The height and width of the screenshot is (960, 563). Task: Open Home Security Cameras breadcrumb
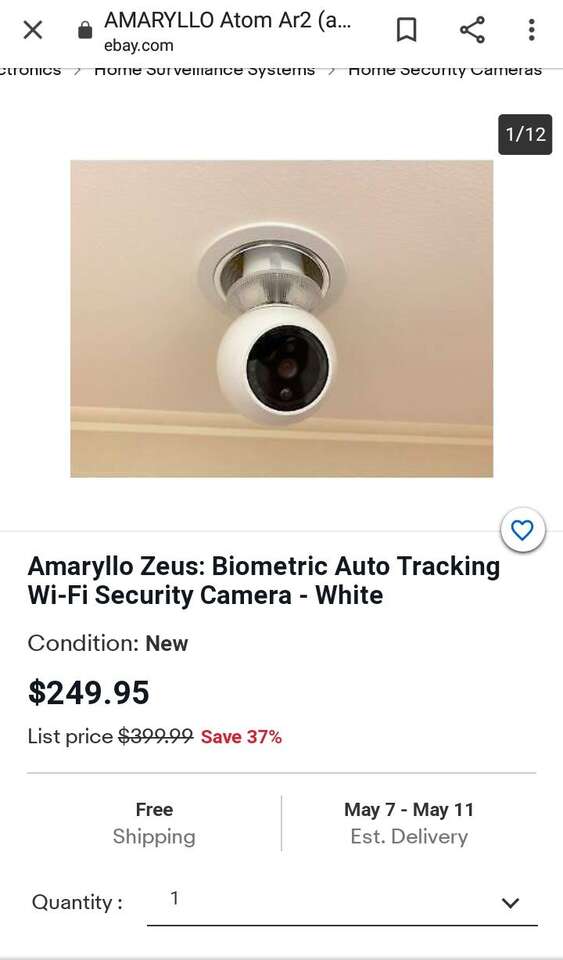445,70
